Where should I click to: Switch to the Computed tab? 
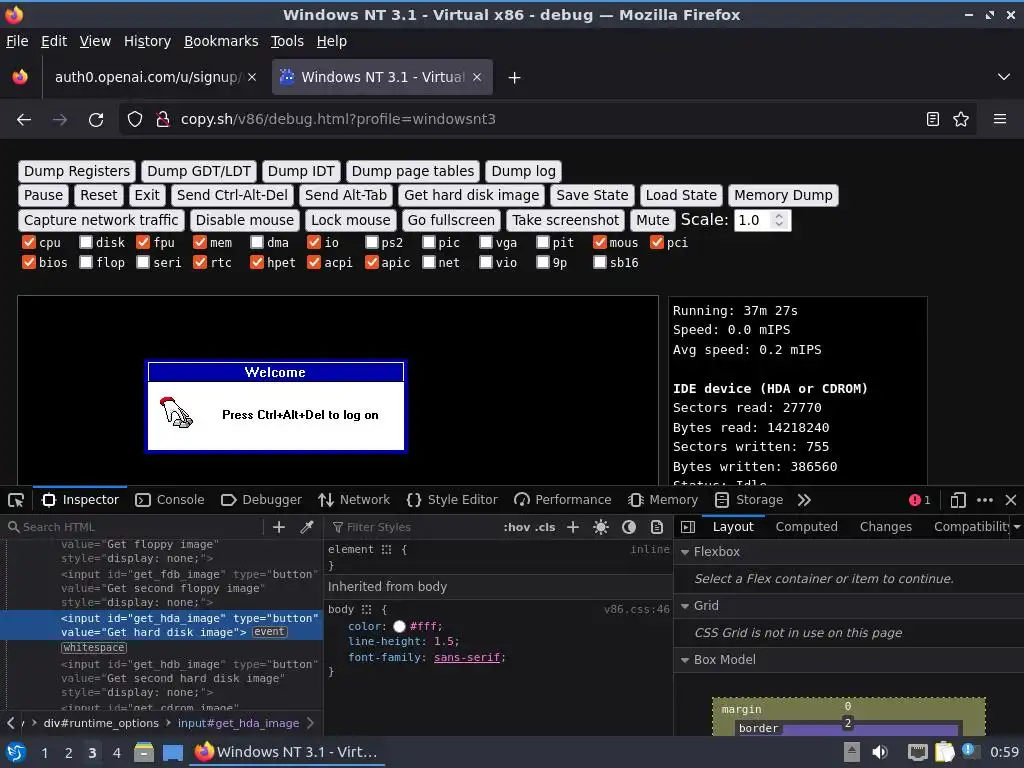pyautogui.click(x=807, y=527)
